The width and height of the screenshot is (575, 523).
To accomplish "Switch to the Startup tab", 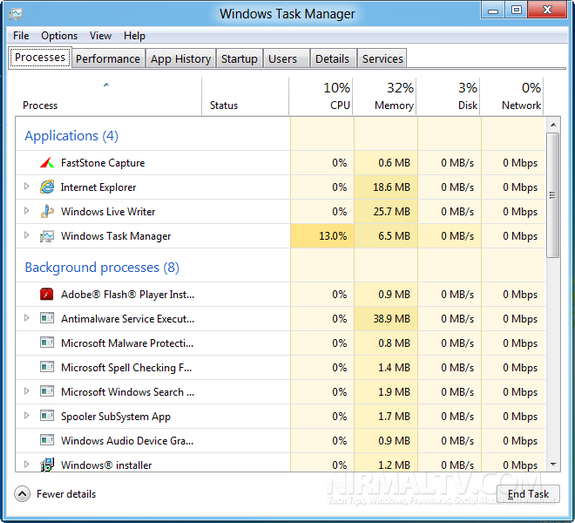I will pos(239,59).
